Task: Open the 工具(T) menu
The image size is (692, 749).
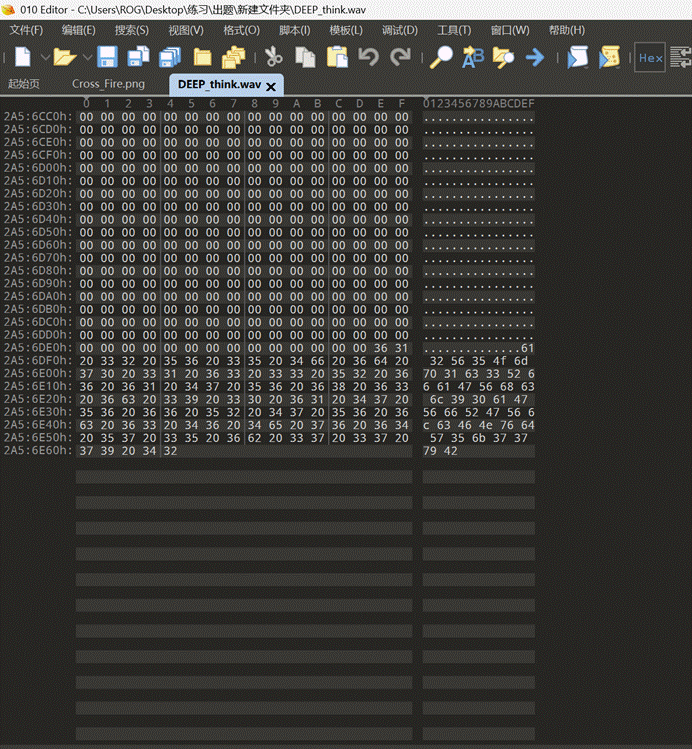Action: click(x=454, y=30)
